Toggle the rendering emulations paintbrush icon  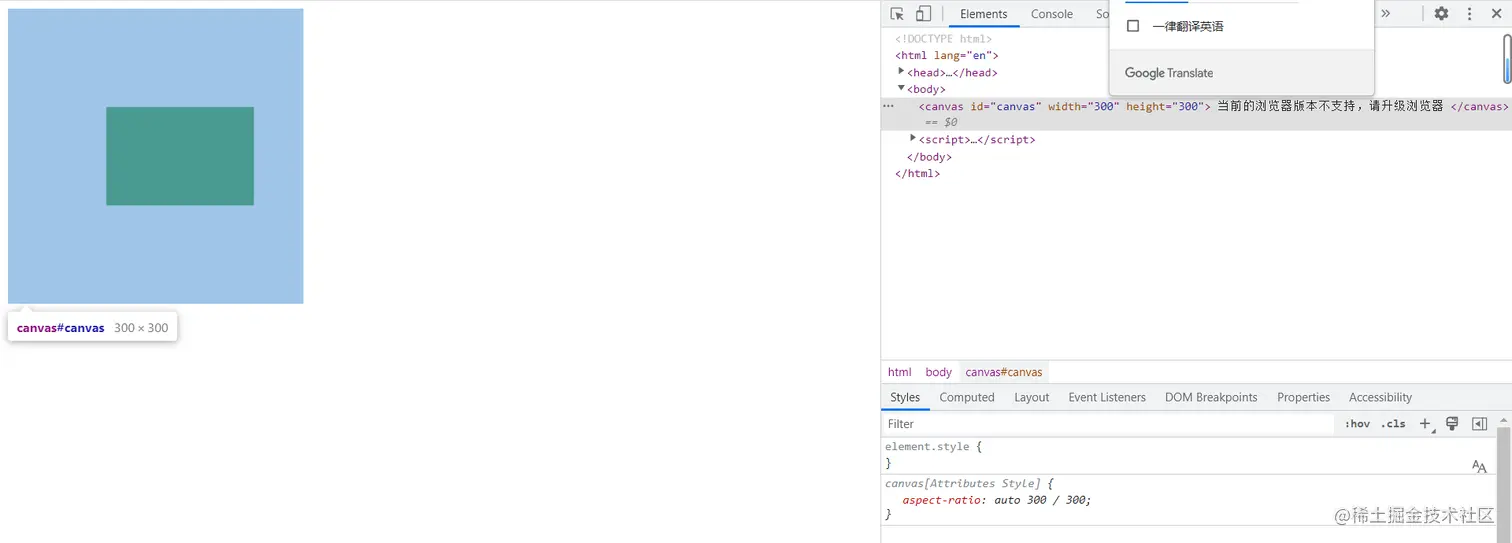tap(1452, 424)
